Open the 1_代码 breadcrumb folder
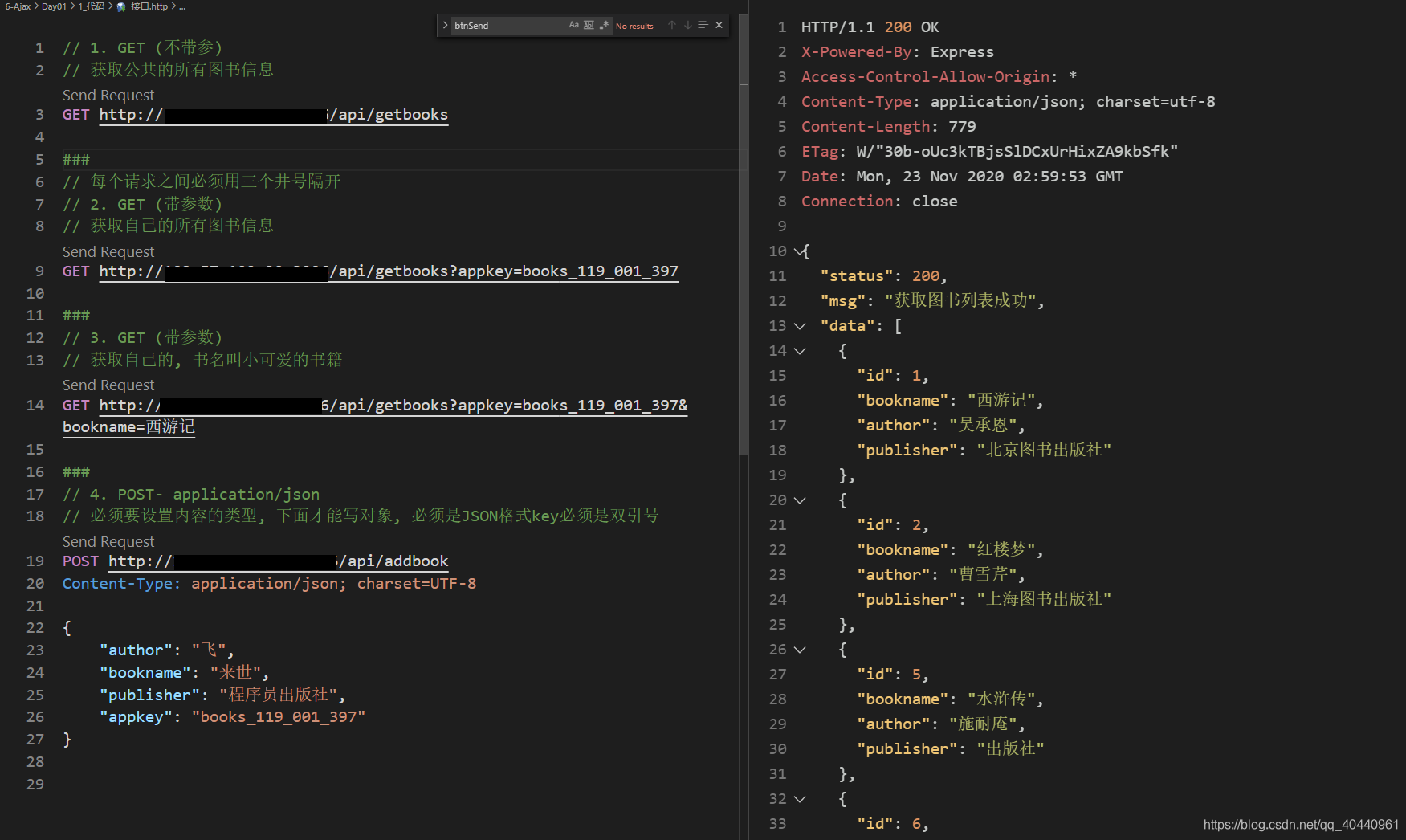This screenshot has width=1406, height=840. pyautogui.click(x=91, y=6)
